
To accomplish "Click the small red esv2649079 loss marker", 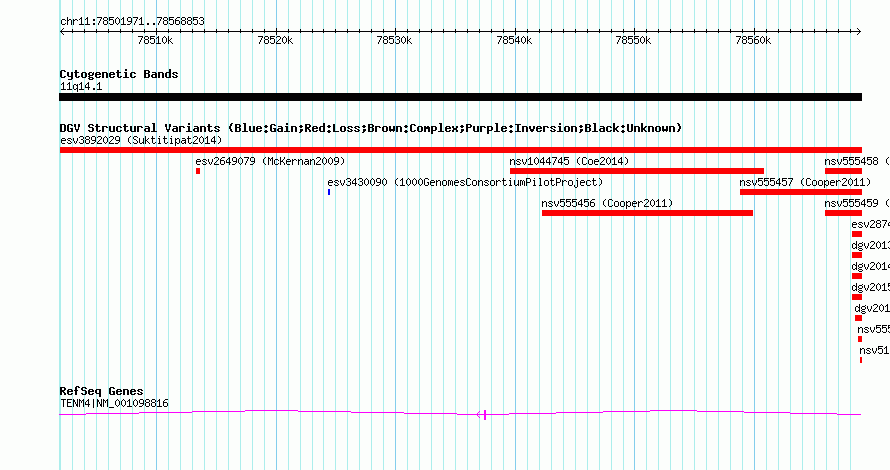I will (198, 171).
